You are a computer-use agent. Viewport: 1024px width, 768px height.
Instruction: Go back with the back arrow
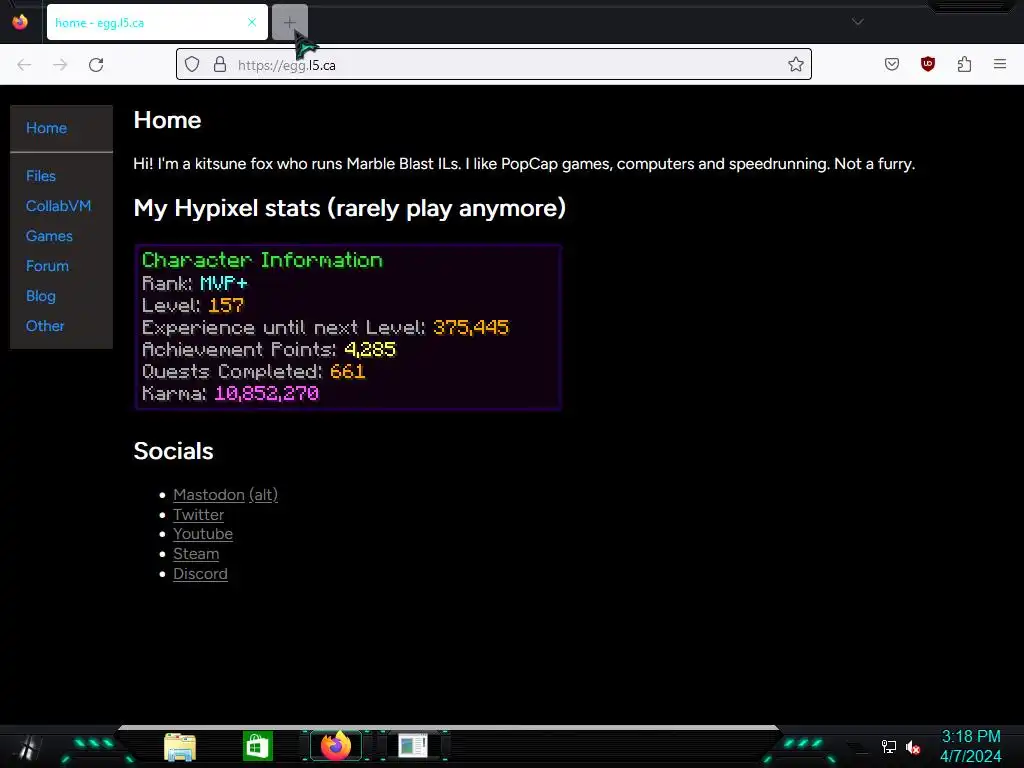(24, 65)
